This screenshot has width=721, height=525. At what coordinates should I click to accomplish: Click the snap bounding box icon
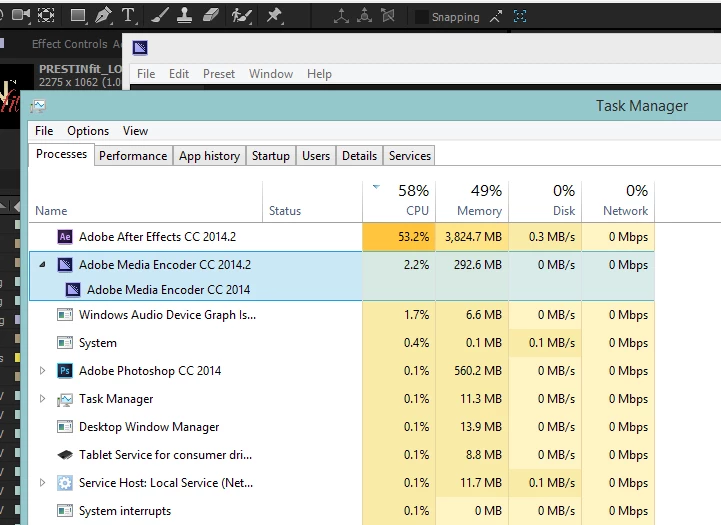520,17
